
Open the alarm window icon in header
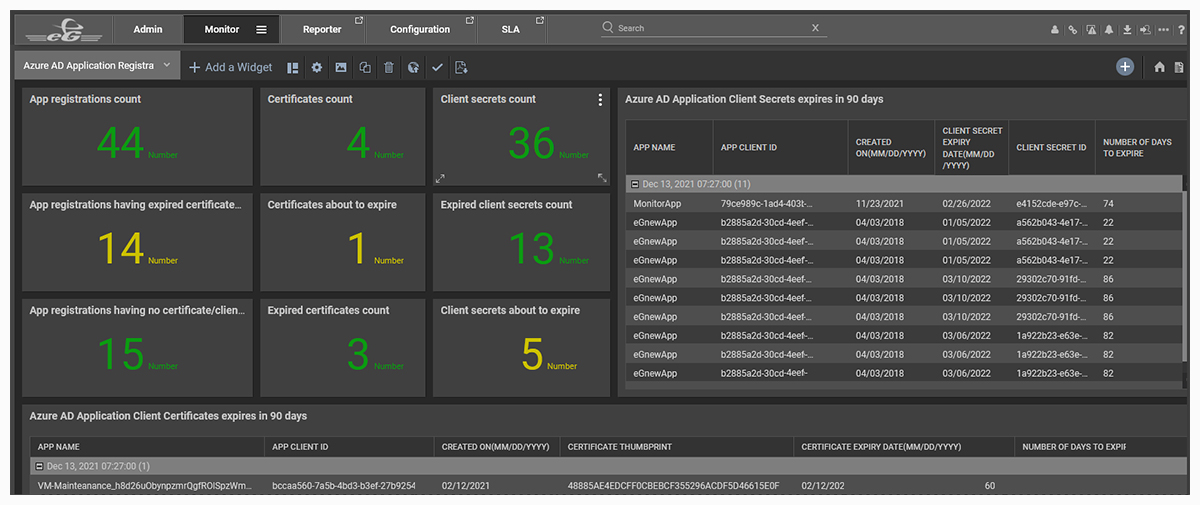point(1091,30)
